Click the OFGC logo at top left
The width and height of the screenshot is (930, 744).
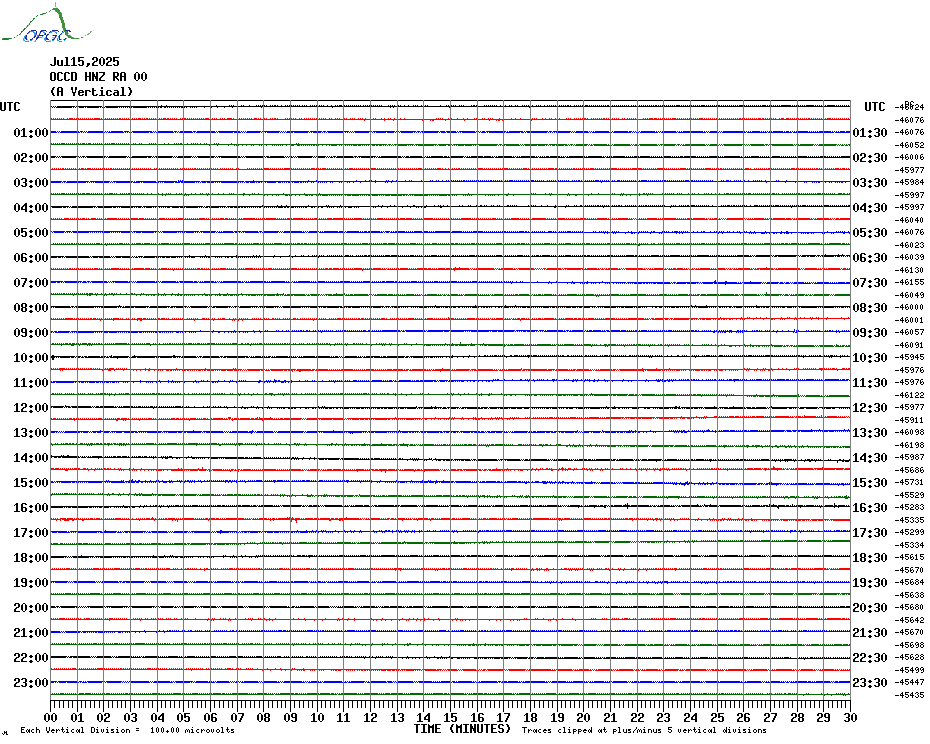(x=46, y=24)
